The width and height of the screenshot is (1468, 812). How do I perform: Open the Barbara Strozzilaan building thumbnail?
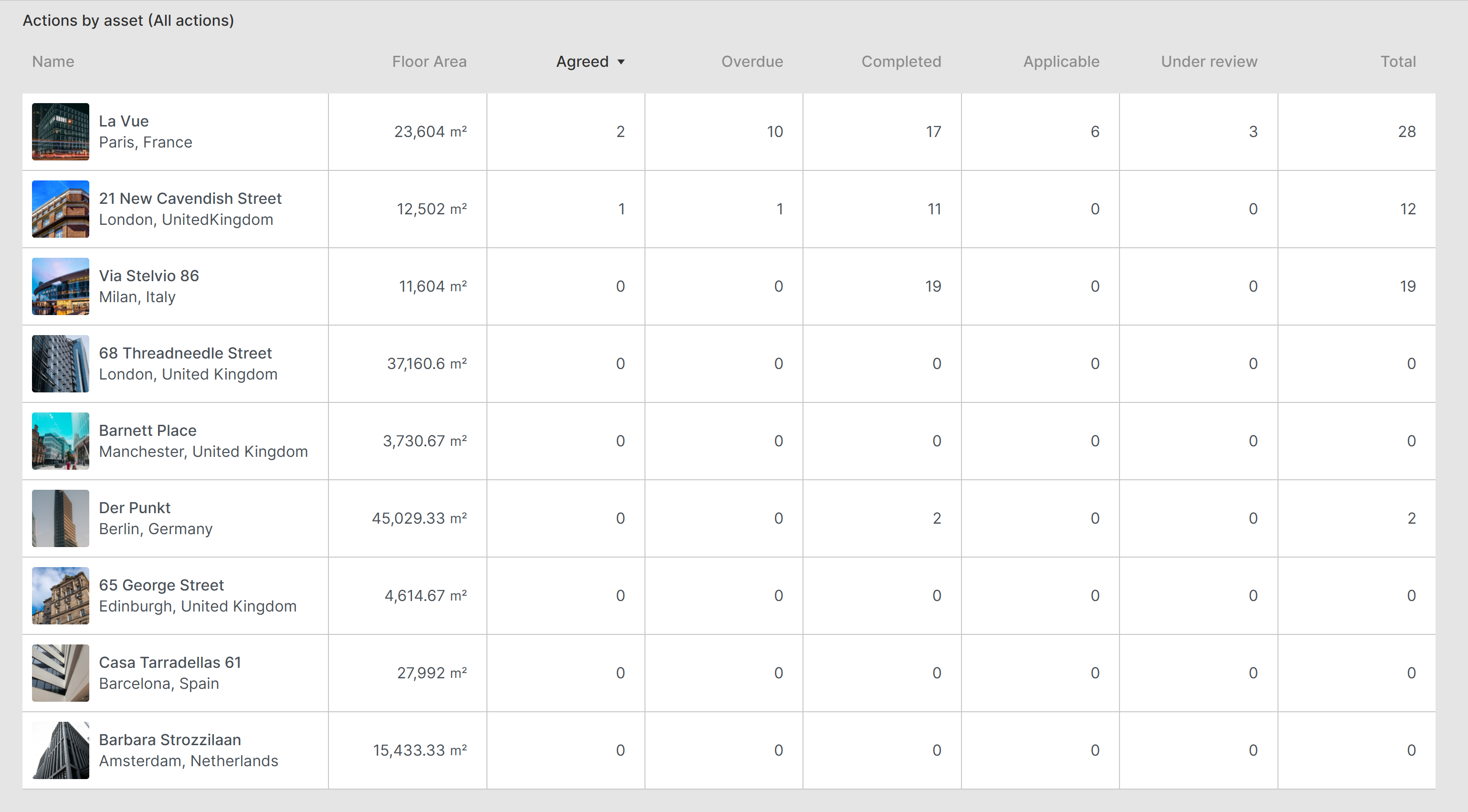[61, 750]
